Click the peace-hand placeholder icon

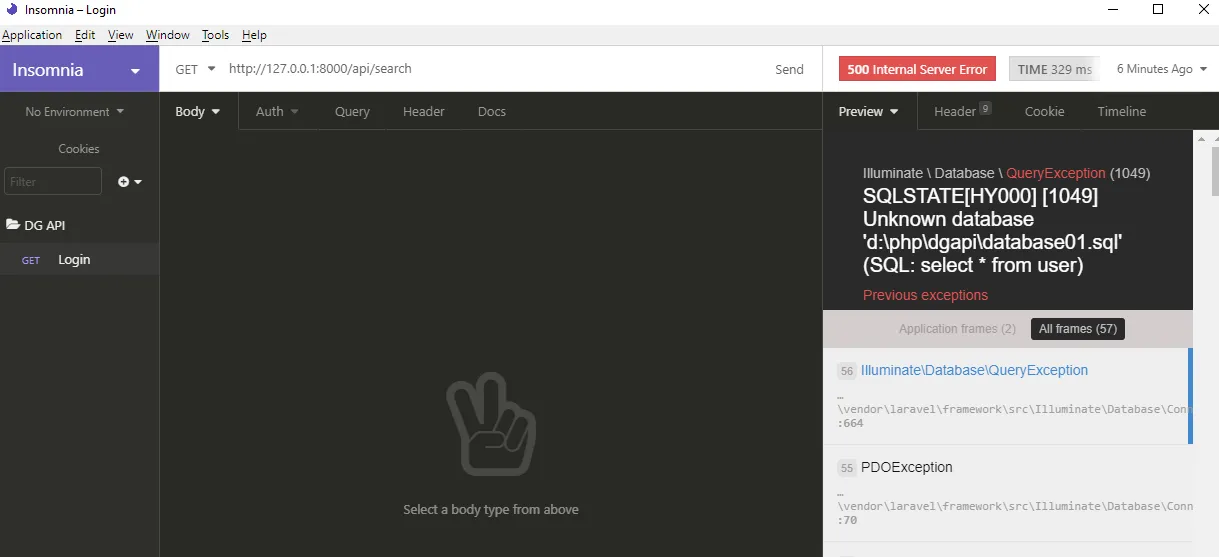pos(490,424)
